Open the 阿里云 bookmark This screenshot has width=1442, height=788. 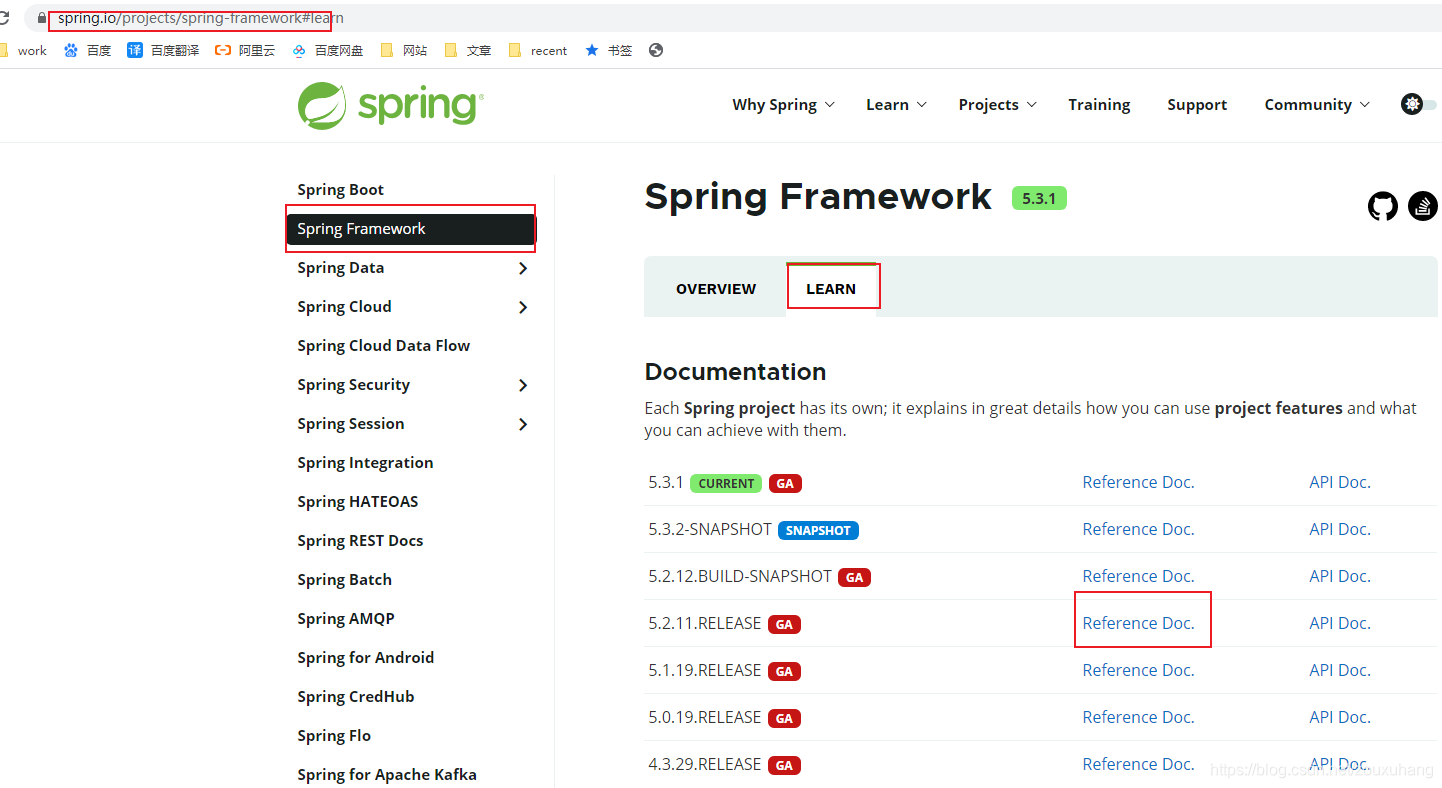coord(245,50)
